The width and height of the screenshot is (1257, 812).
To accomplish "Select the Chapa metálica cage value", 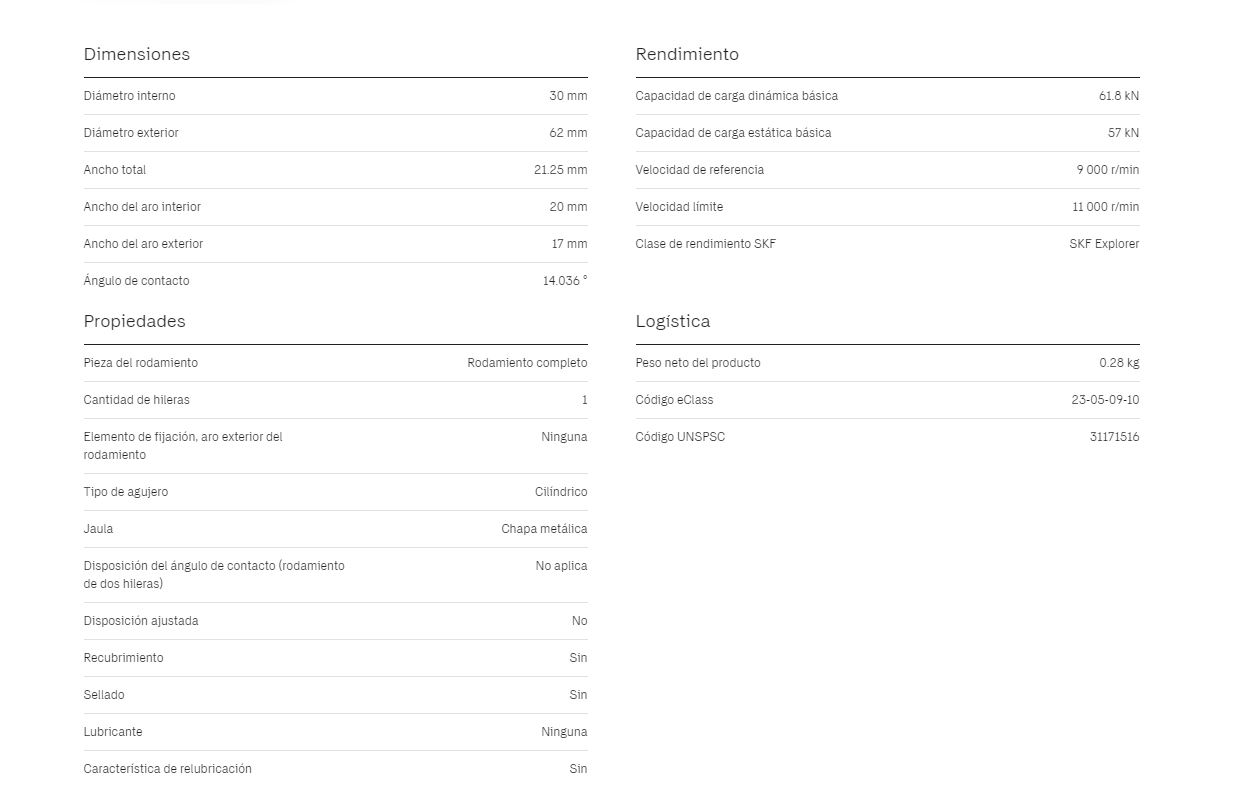I will click(544, 529).
